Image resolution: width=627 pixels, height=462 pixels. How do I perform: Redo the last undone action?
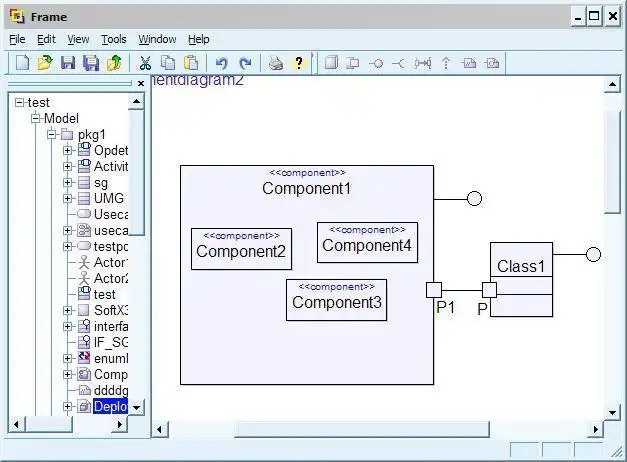click(245, 63)
